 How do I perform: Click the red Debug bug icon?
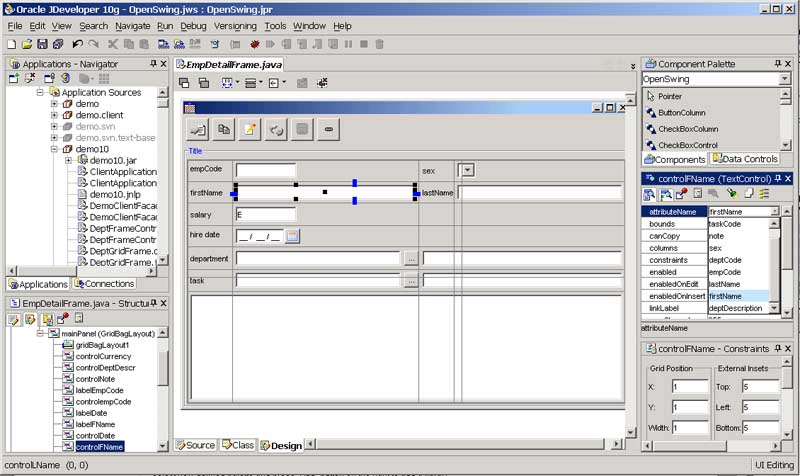(x=254, y=44)
